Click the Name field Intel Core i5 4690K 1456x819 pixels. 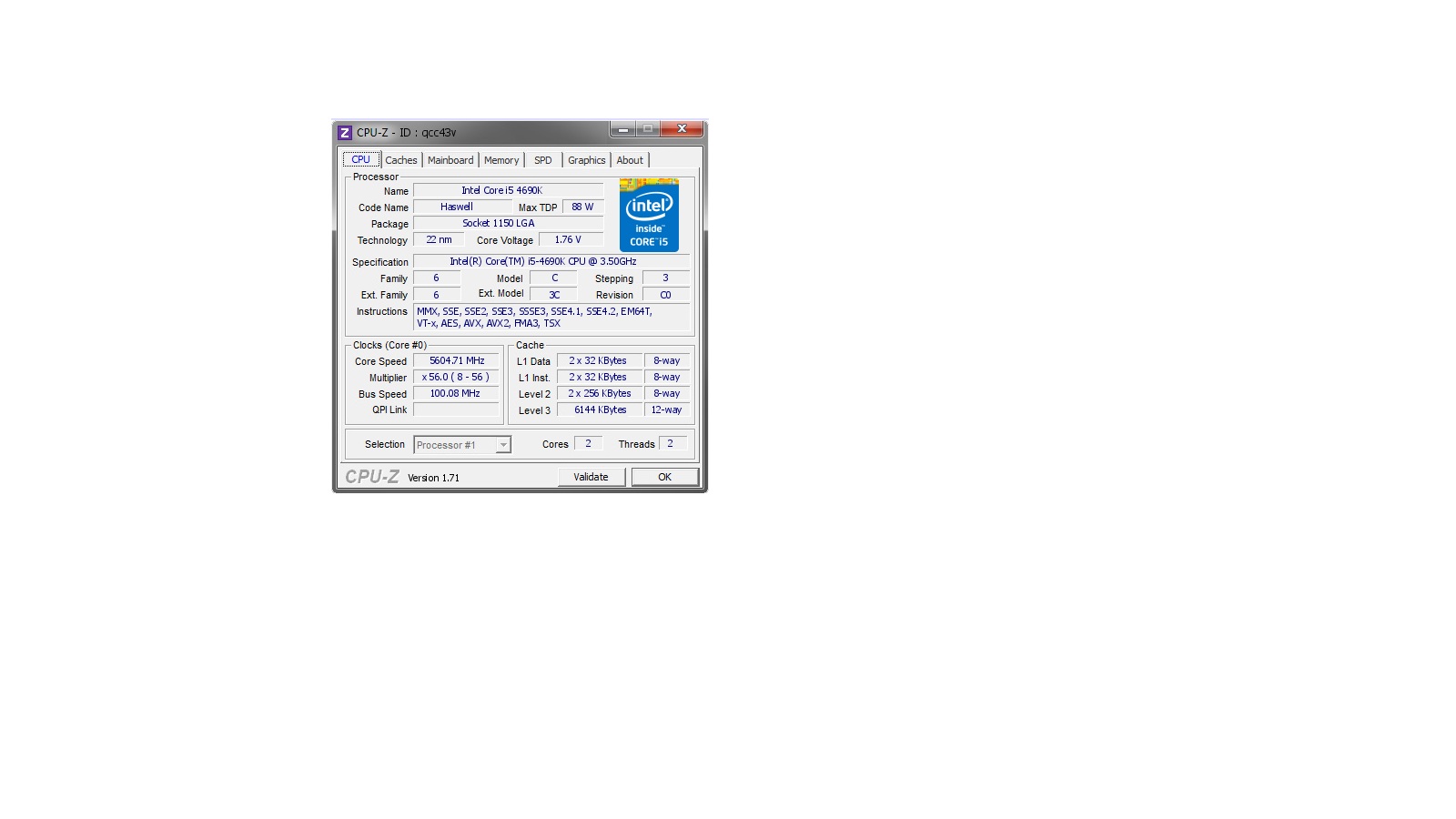(x=509, y=190)
